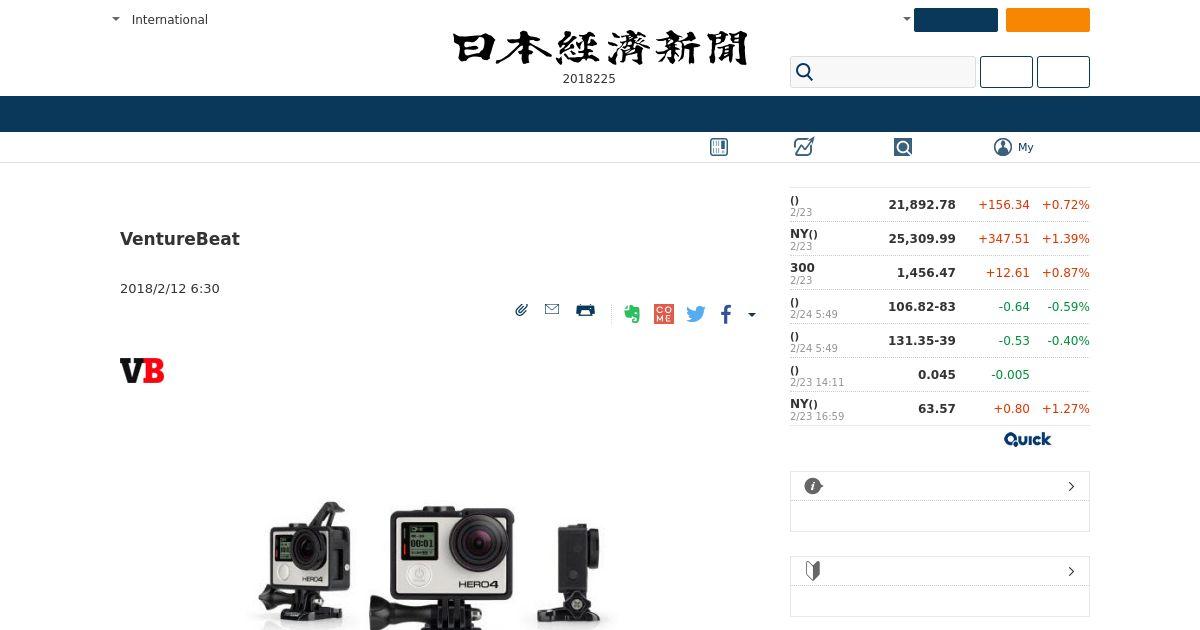Screen dimensions: 1200x630
Task: Open the newspaper page viewer icon
Action: (719, 147)
